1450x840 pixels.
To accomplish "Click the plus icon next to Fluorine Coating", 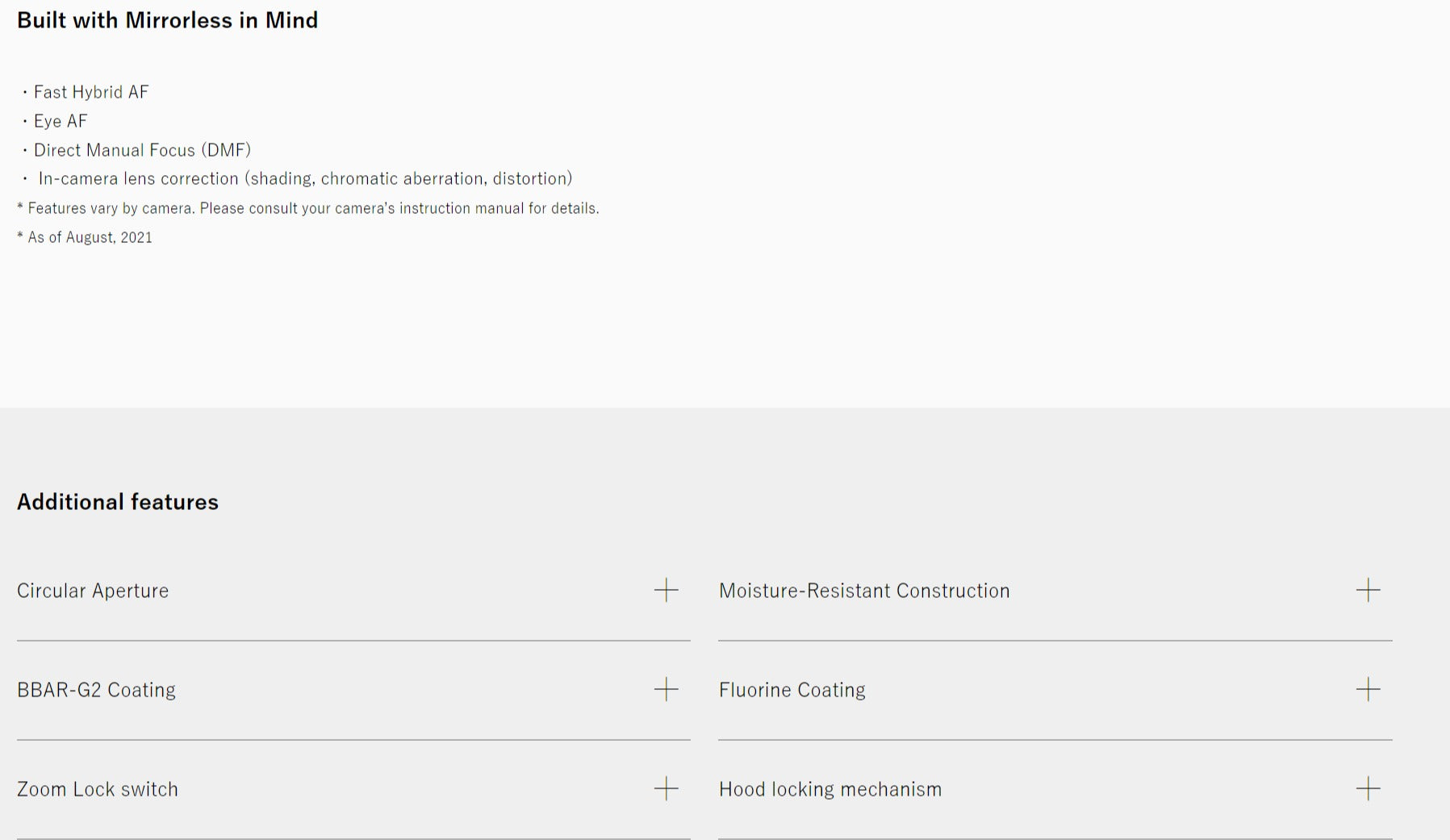I will pyautogui.click(x=1368, y=689).
